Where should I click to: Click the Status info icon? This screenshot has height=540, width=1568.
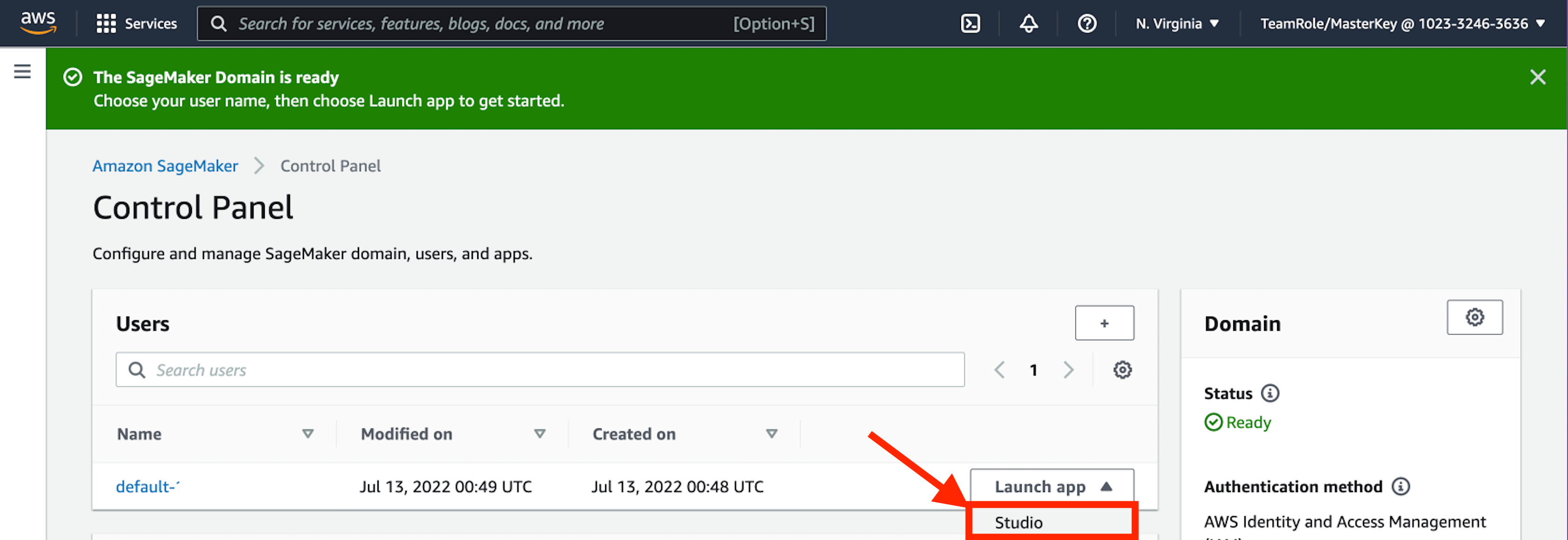pos(1270,393)
